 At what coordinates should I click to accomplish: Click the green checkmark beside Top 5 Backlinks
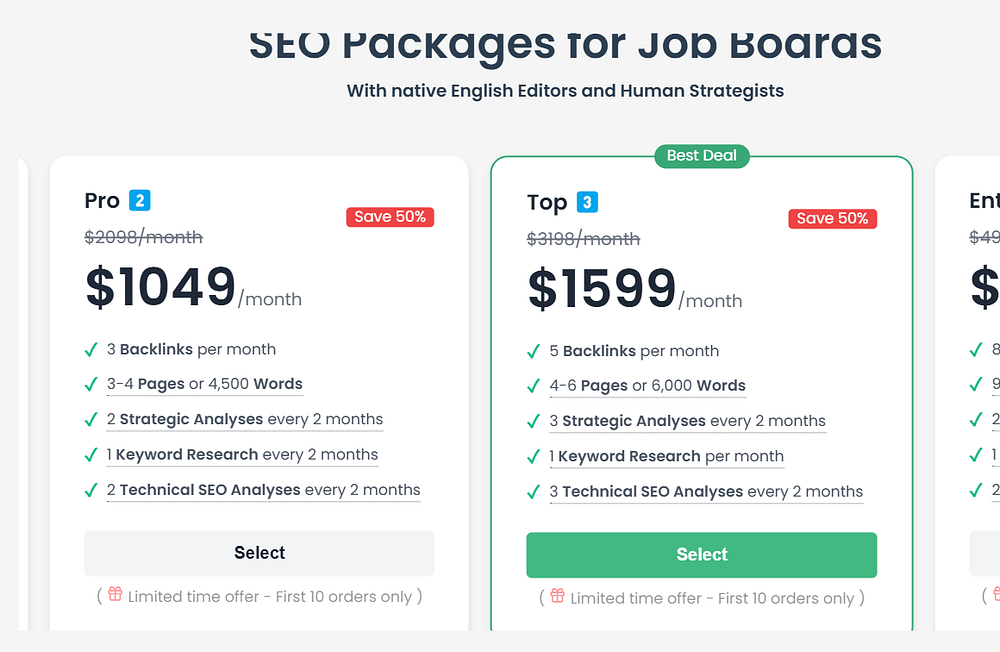[x=534, y=352]
